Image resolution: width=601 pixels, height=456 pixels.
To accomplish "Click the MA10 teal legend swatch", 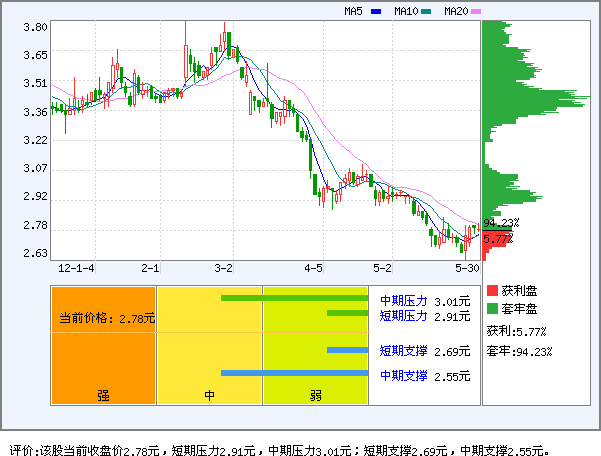I will (426, 12).
